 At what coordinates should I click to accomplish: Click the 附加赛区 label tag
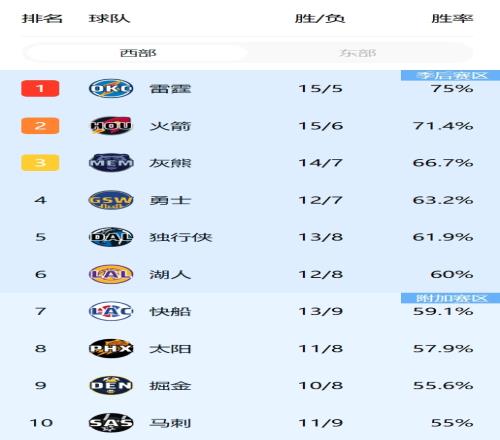tap(450, 298)
